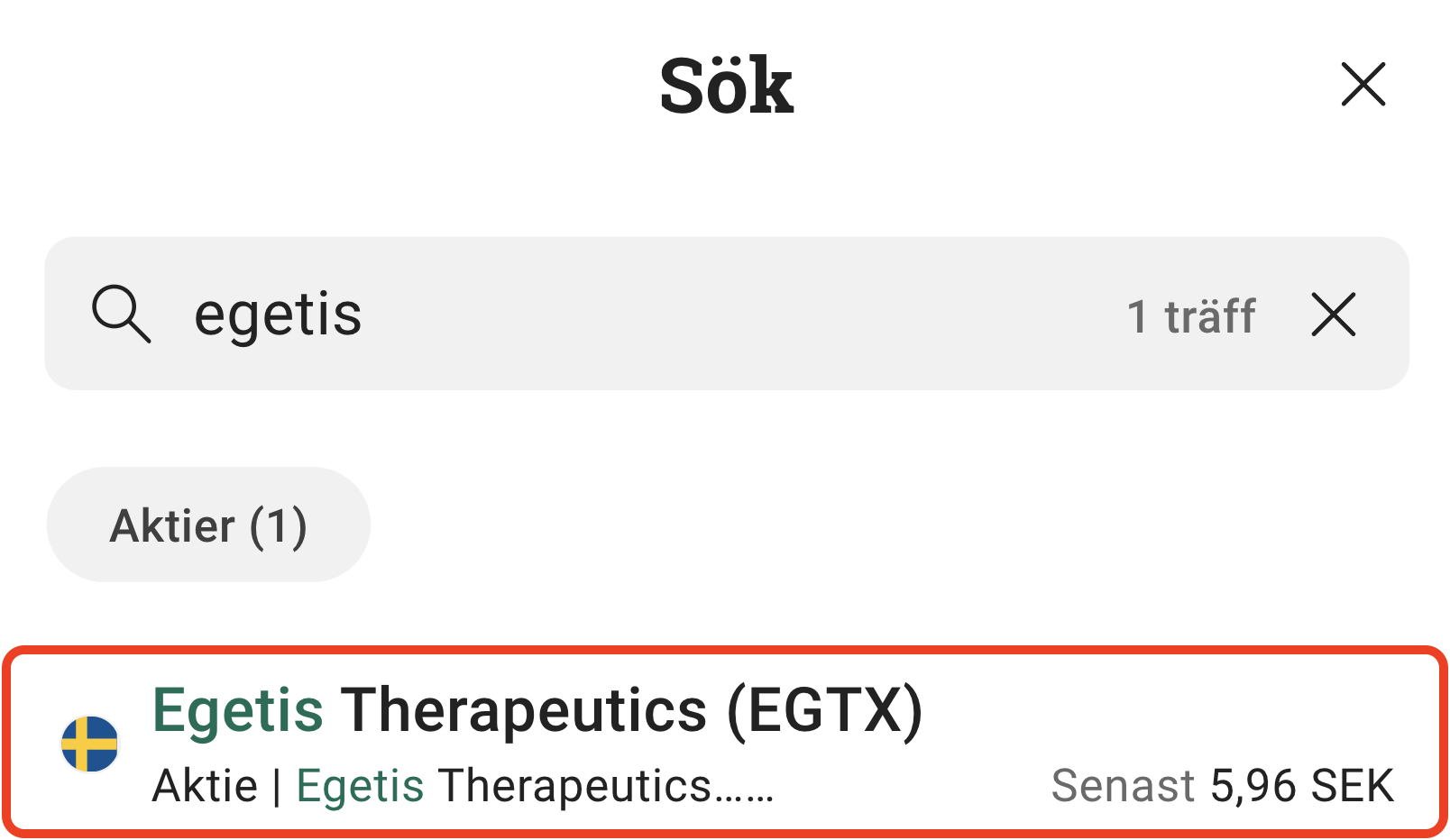Click the Senast 5,96 SEK price
The height and width of the screenshot is (840, 1450).
click(1222, 786)
